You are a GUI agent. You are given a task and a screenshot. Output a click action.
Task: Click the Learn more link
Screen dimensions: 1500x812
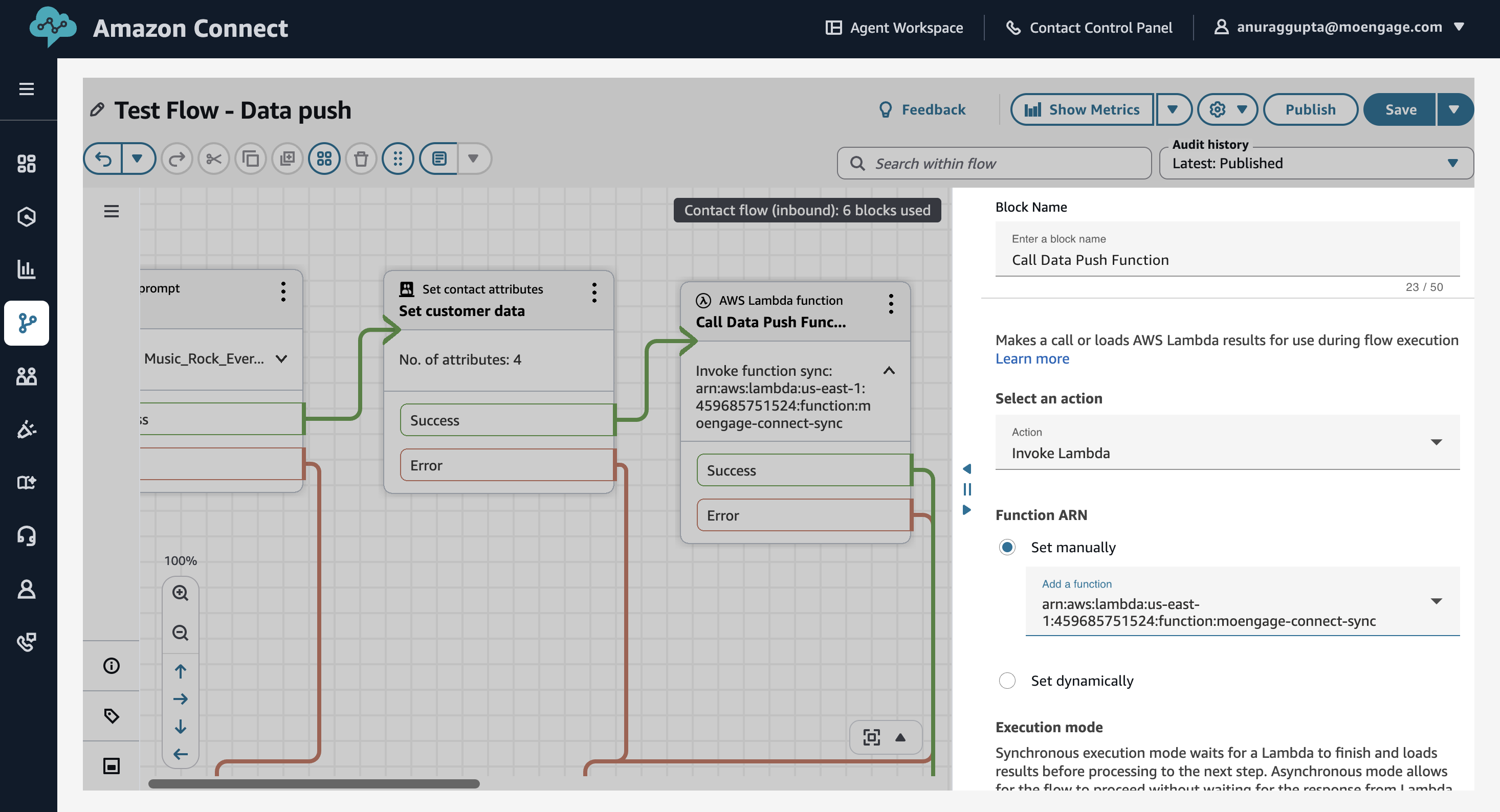click(x=1032, y=358)
